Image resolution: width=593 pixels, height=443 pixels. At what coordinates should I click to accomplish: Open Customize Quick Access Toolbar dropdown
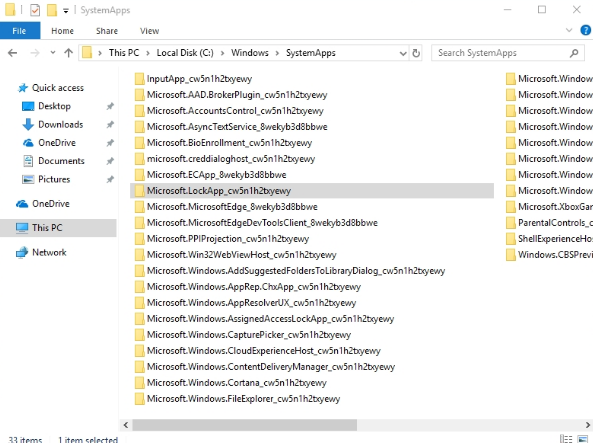(x=66, y=11)
